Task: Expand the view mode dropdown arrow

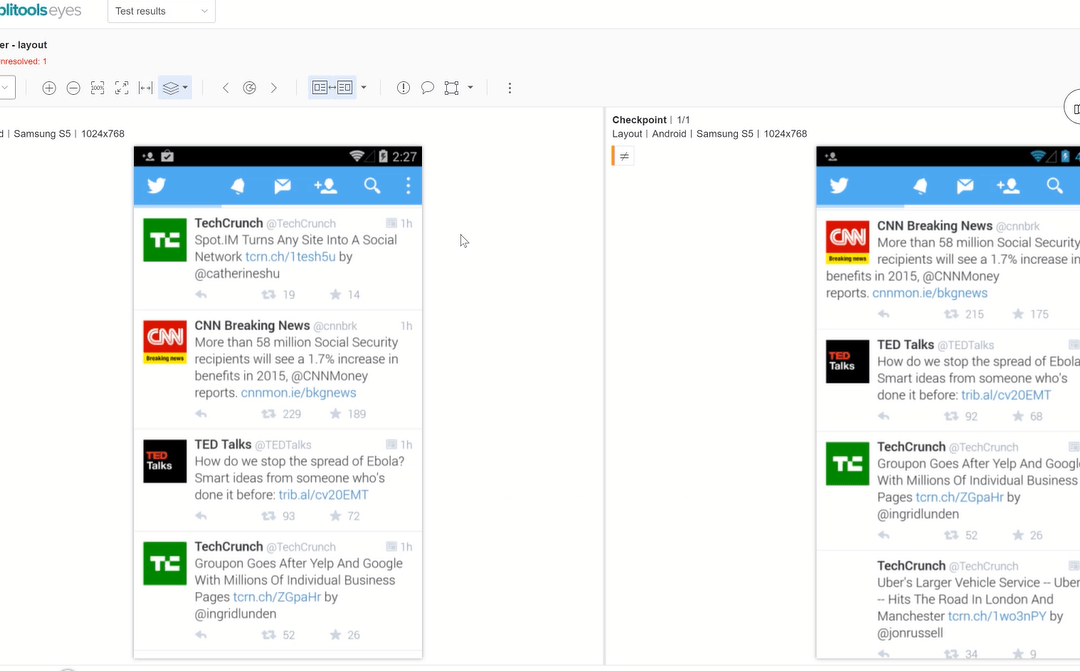Action: click(x=364, y=88)
